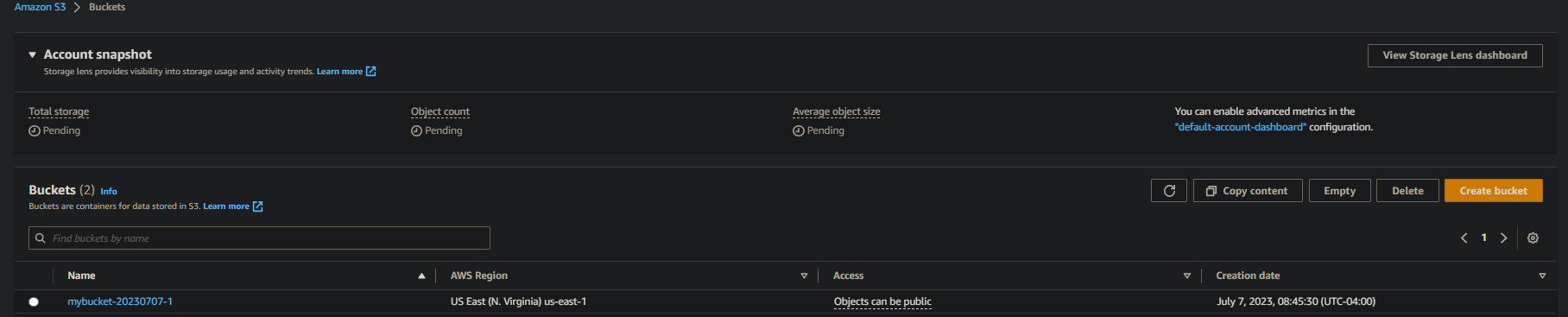Collapse the Account snapshot section
Screen dimensions: 1568x317
tap(33, 54)
